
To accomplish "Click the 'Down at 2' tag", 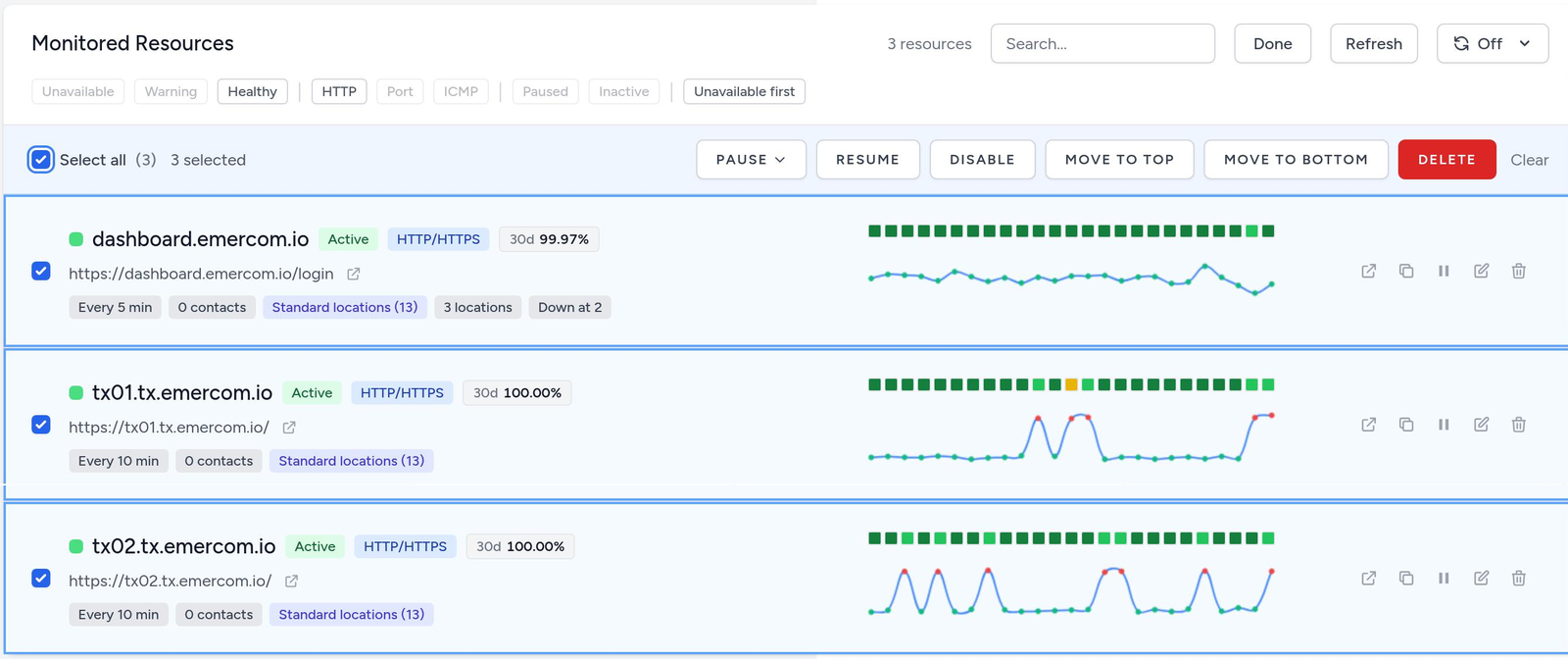I will click(570, 307).
